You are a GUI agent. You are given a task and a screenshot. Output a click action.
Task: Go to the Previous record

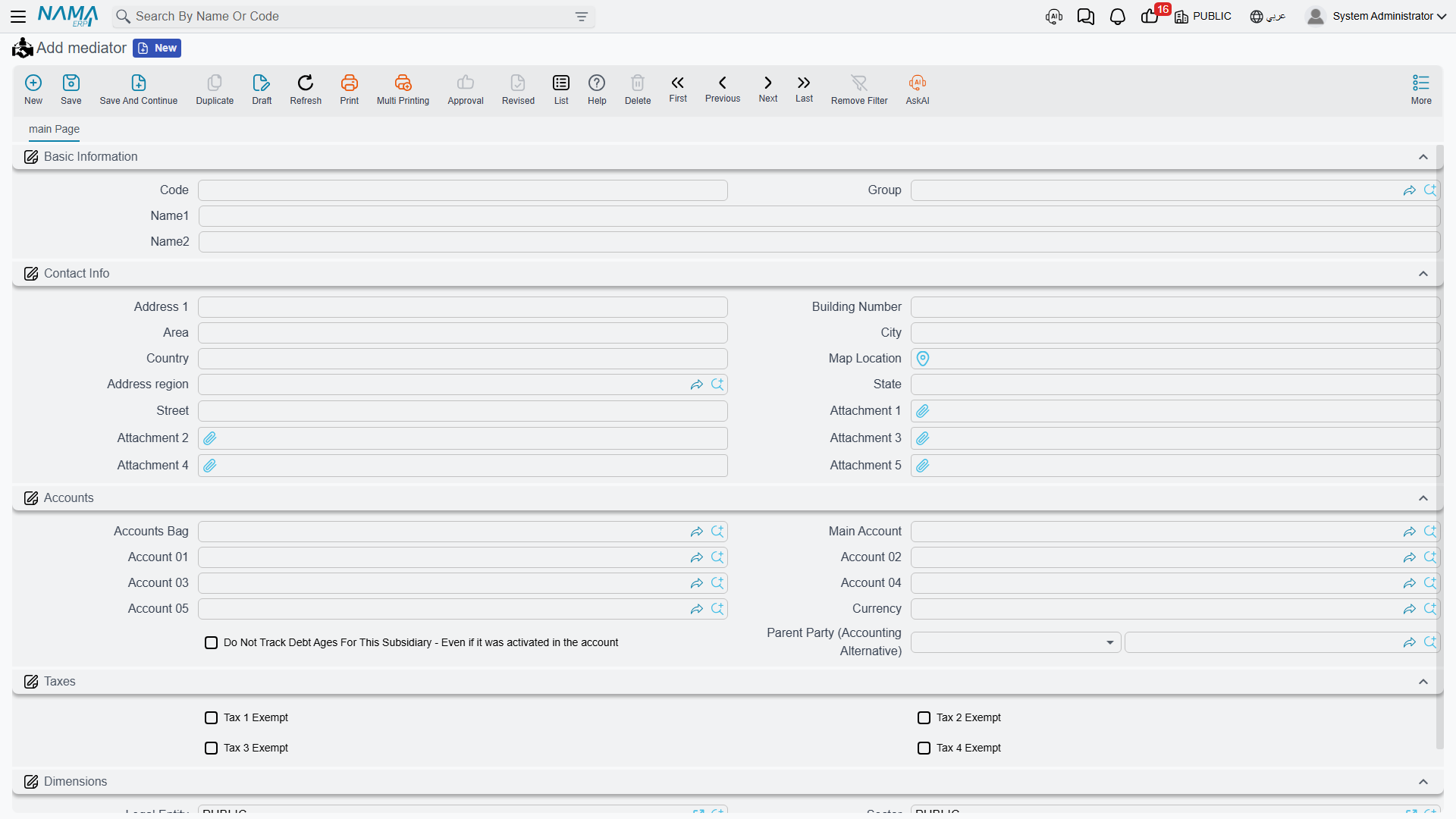tap(723, 88)
